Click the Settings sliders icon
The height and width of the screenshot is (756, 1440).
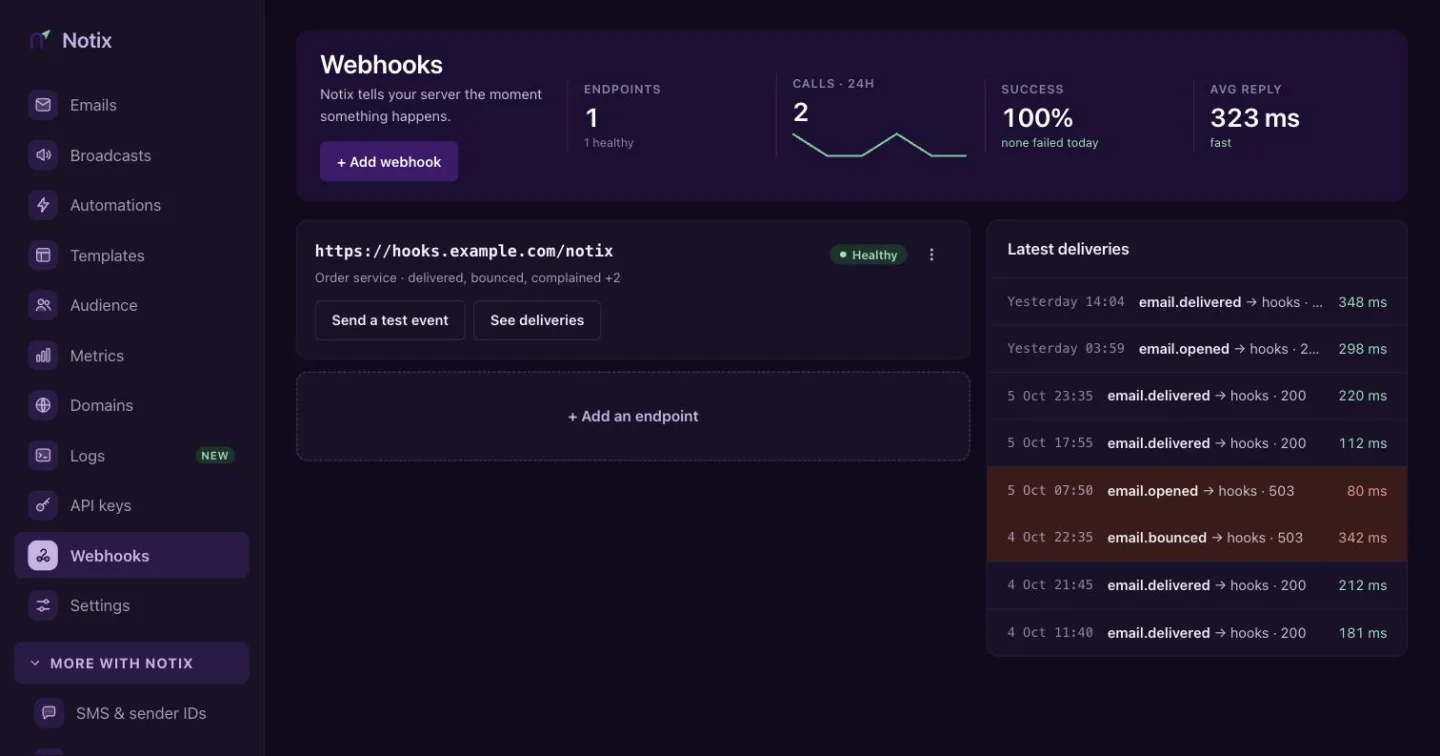(x=43, y=605)
